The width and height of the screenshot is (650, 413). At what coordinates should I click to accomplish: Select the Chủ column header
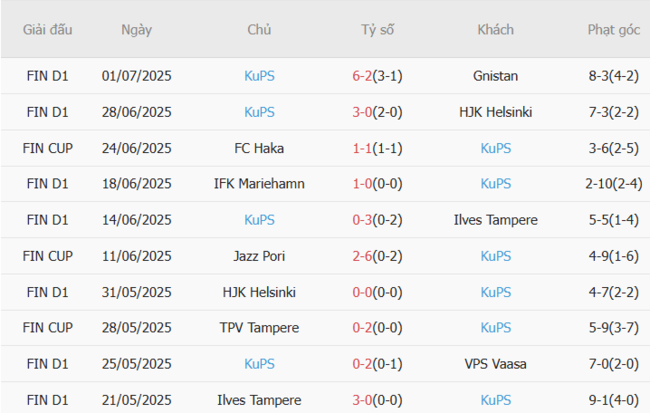(259, 30)
